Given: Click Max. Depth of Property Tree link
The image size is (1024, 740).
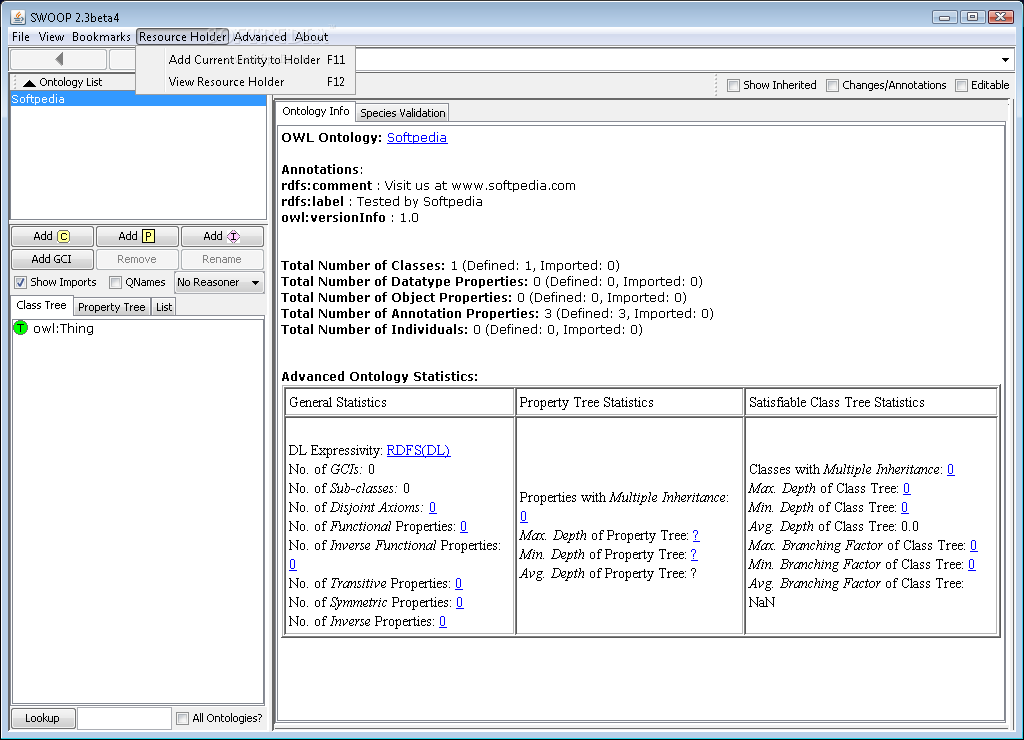Looking at the screenshot, I should pos(696,536).
